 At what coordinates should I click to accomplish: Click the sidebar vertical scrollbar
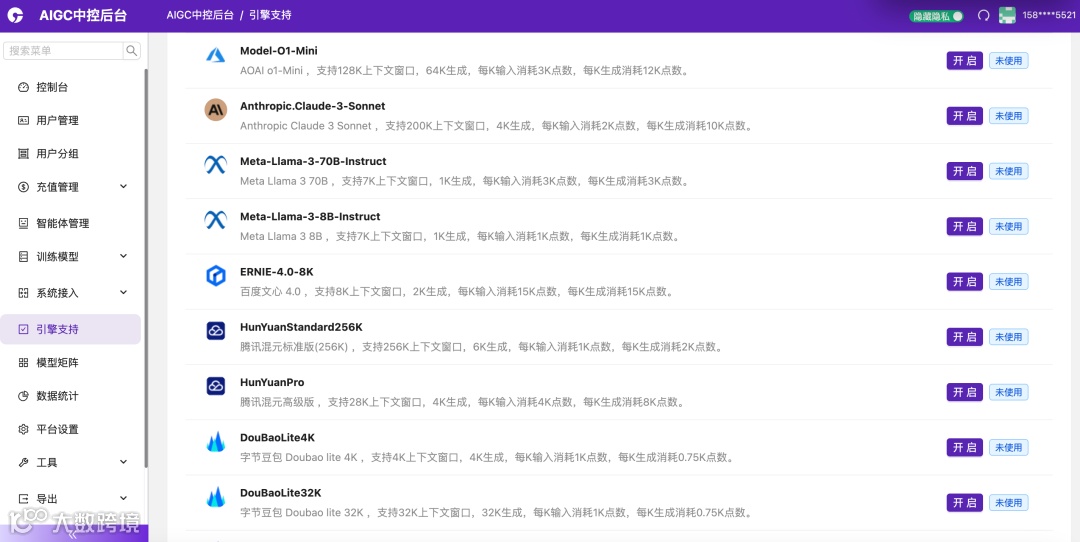(x=145, y=267)
